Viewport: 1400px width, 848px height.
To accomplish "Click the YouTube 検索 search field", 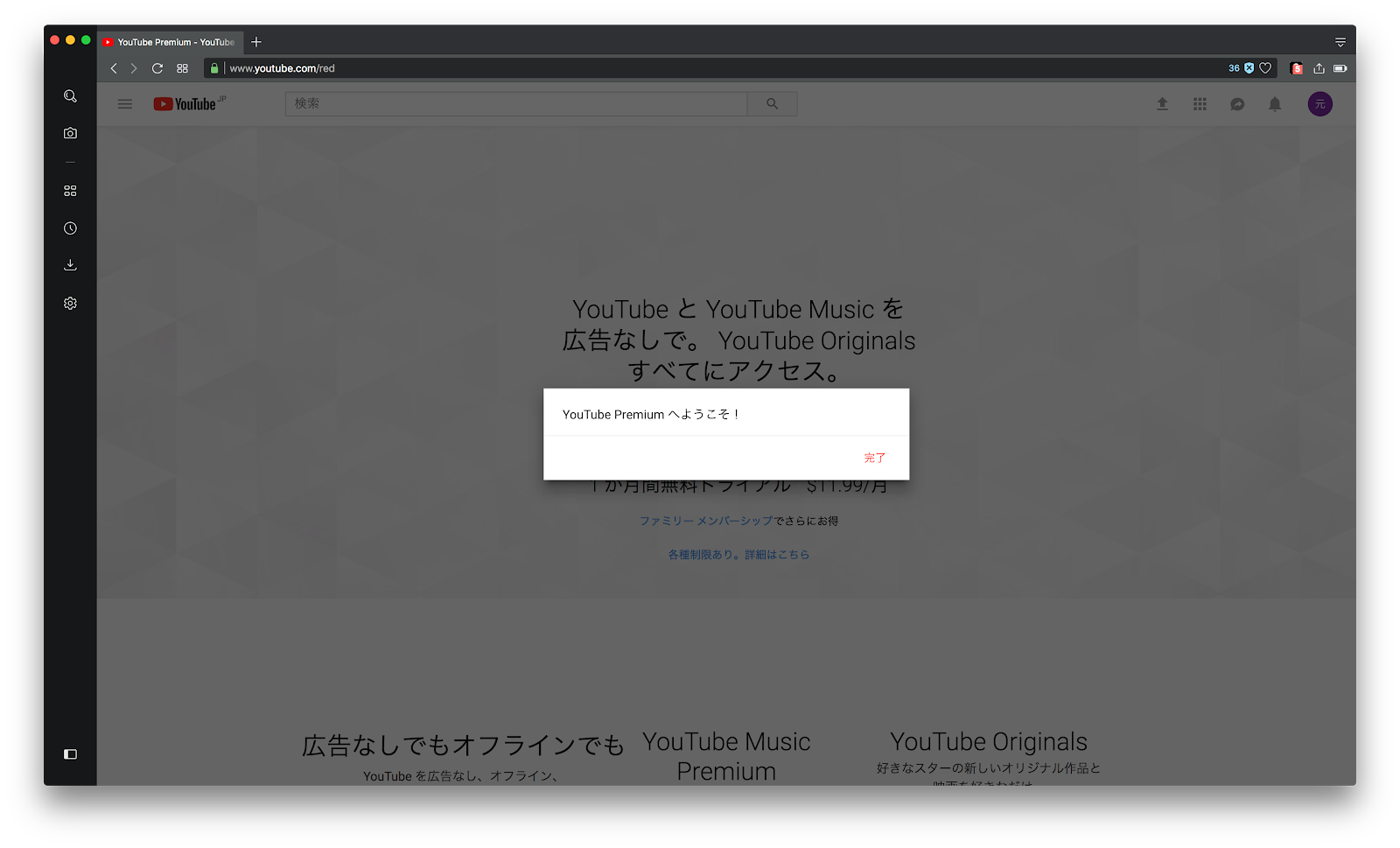I will [516, 104].
